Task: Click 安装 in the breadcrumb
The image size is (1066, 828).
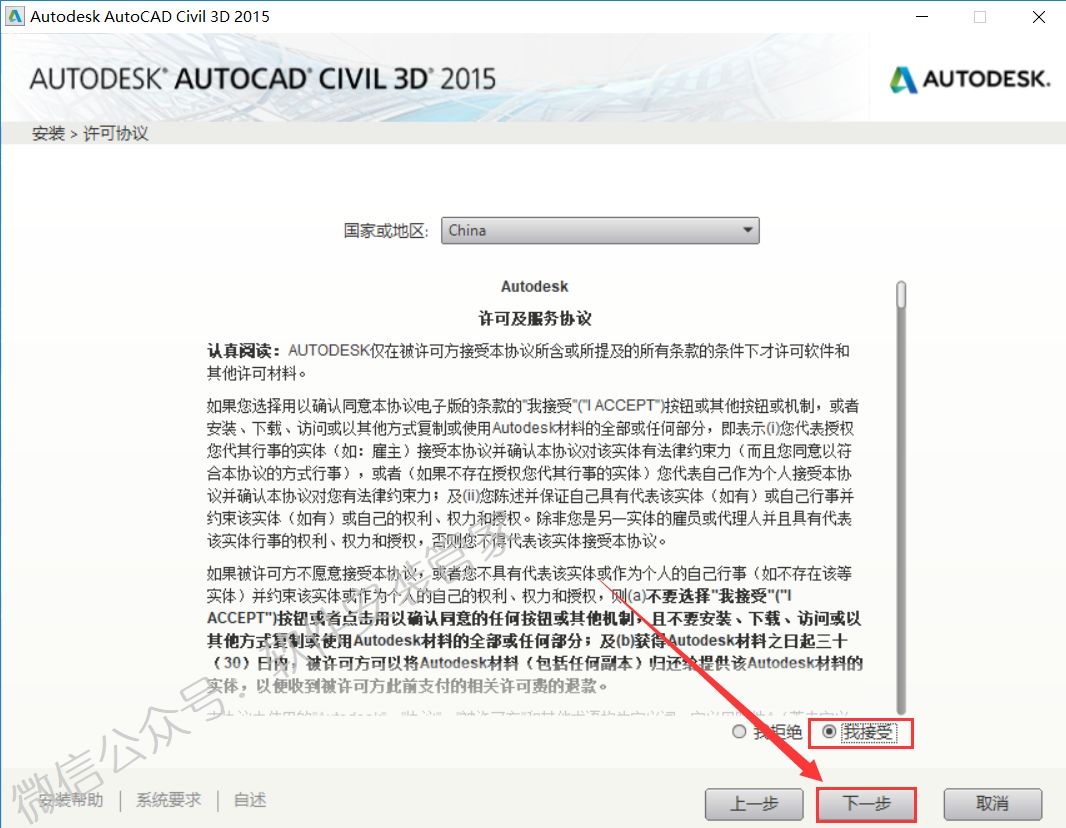Action: click(x=47, y=133)
